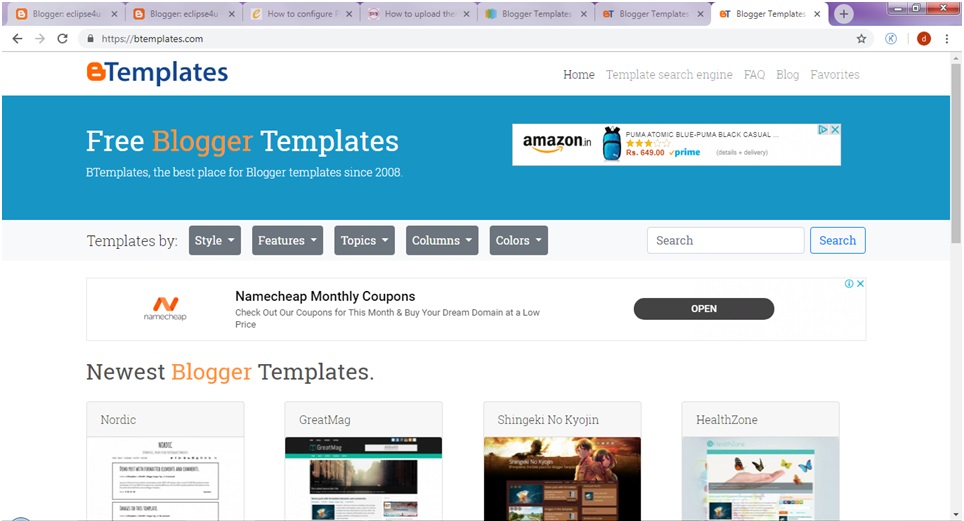Image resolution: width=964 pixels, height=521 pixels.
Task: Click the site padlock icon in the address bar
Action: pos(90,39)
